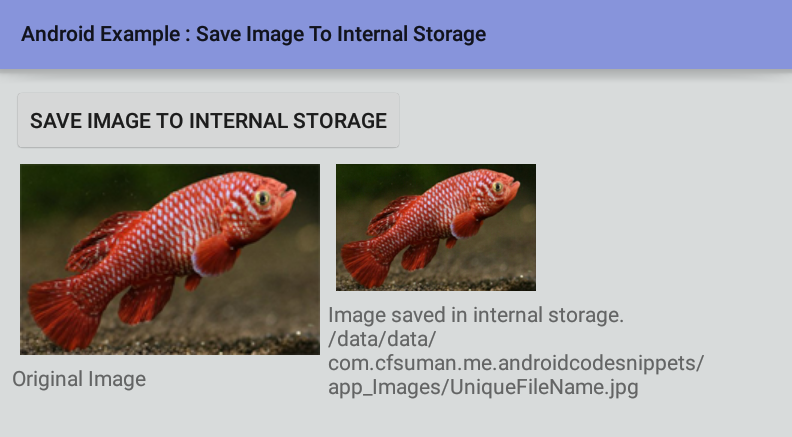Select the smaller saved fish image

point(436,227)
